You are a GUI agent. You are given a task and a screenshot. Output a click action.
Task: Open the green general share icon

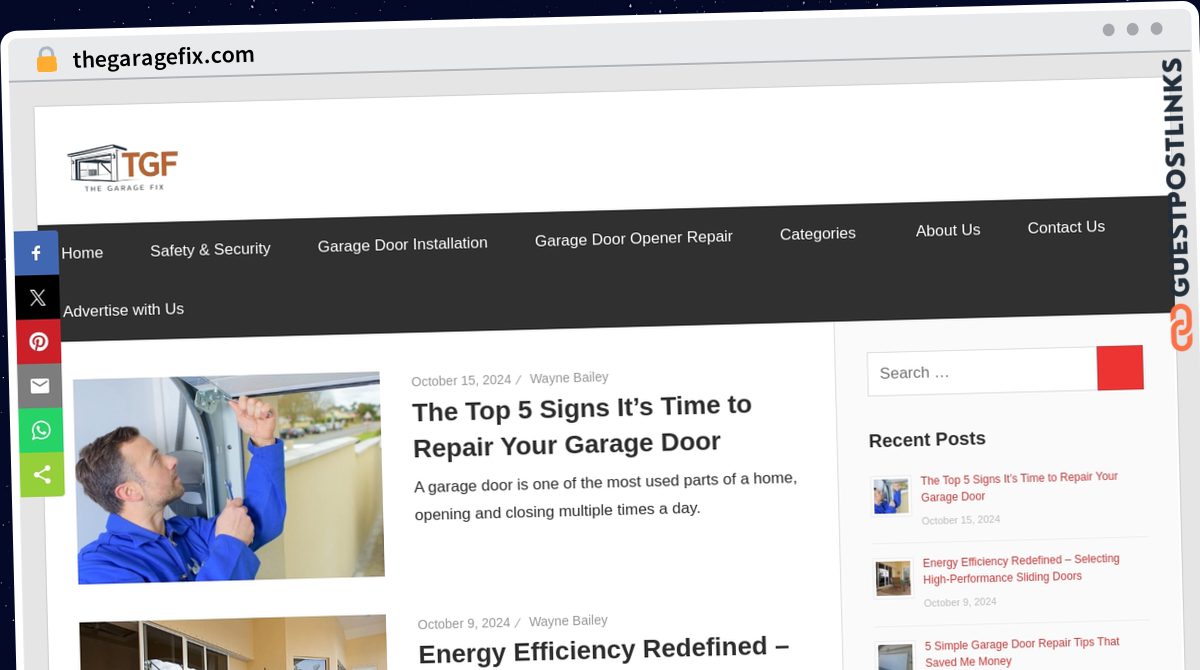41,474
